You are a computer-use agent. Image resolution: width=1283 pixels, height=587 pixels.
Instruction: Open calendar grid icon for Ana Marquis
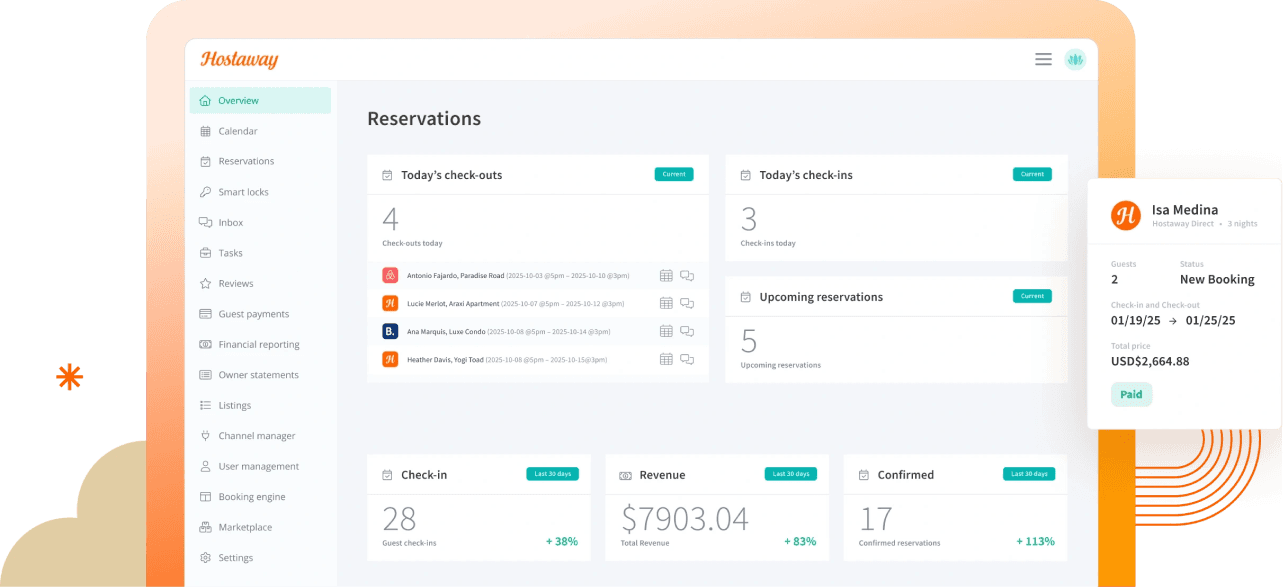pos(666,331)
